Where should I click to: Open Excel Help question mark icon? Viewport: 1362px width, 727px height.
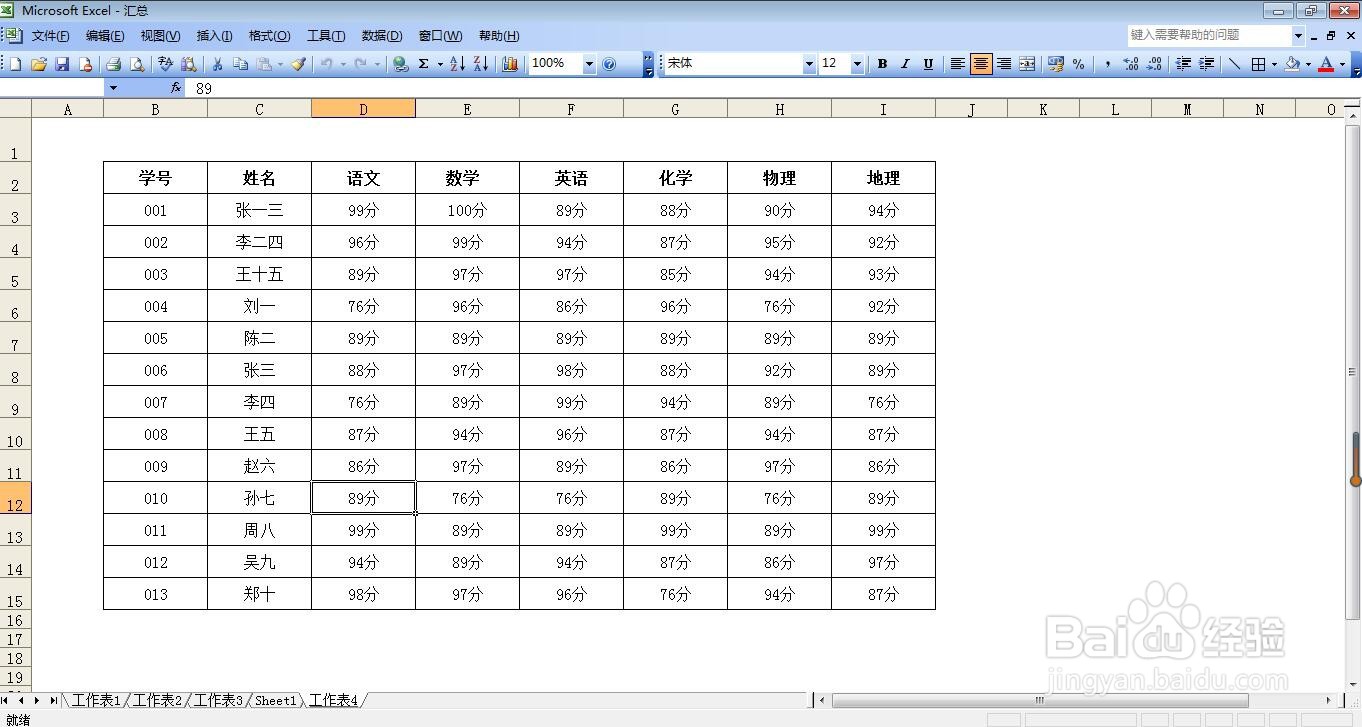(x=609, y=63)
